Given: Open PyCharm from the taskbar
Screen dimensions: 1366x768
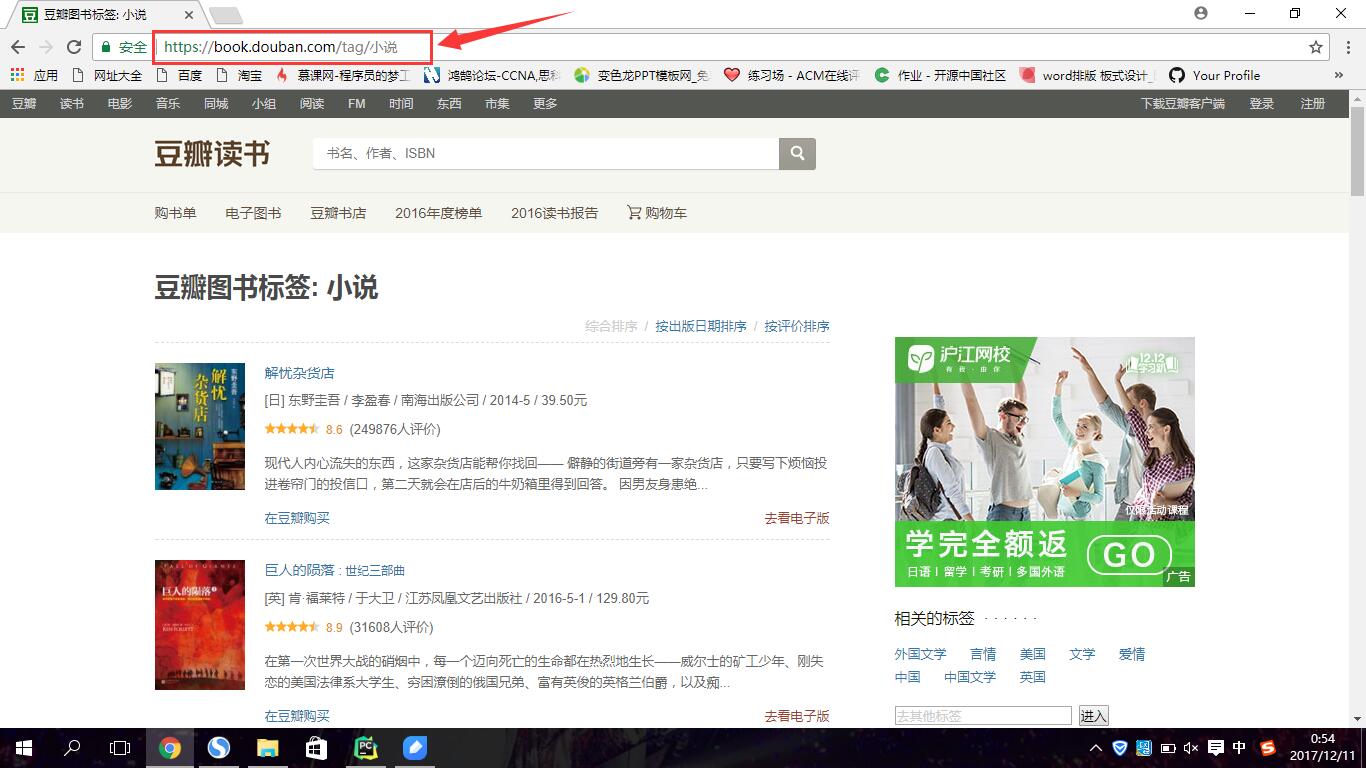Looking at the screenshot, I should tap(365, 748).
